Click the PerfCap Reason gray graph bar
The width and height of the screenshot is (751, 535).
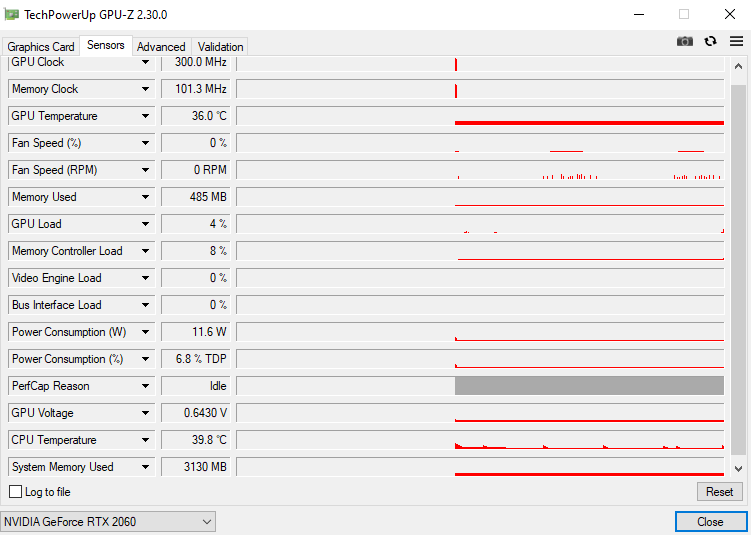589,386
